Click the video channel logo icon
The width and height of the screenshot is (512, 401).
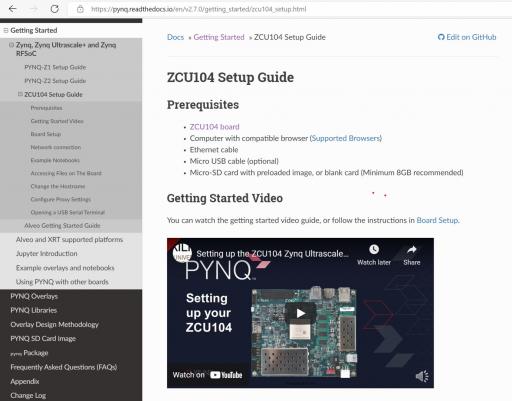(182, 252)
